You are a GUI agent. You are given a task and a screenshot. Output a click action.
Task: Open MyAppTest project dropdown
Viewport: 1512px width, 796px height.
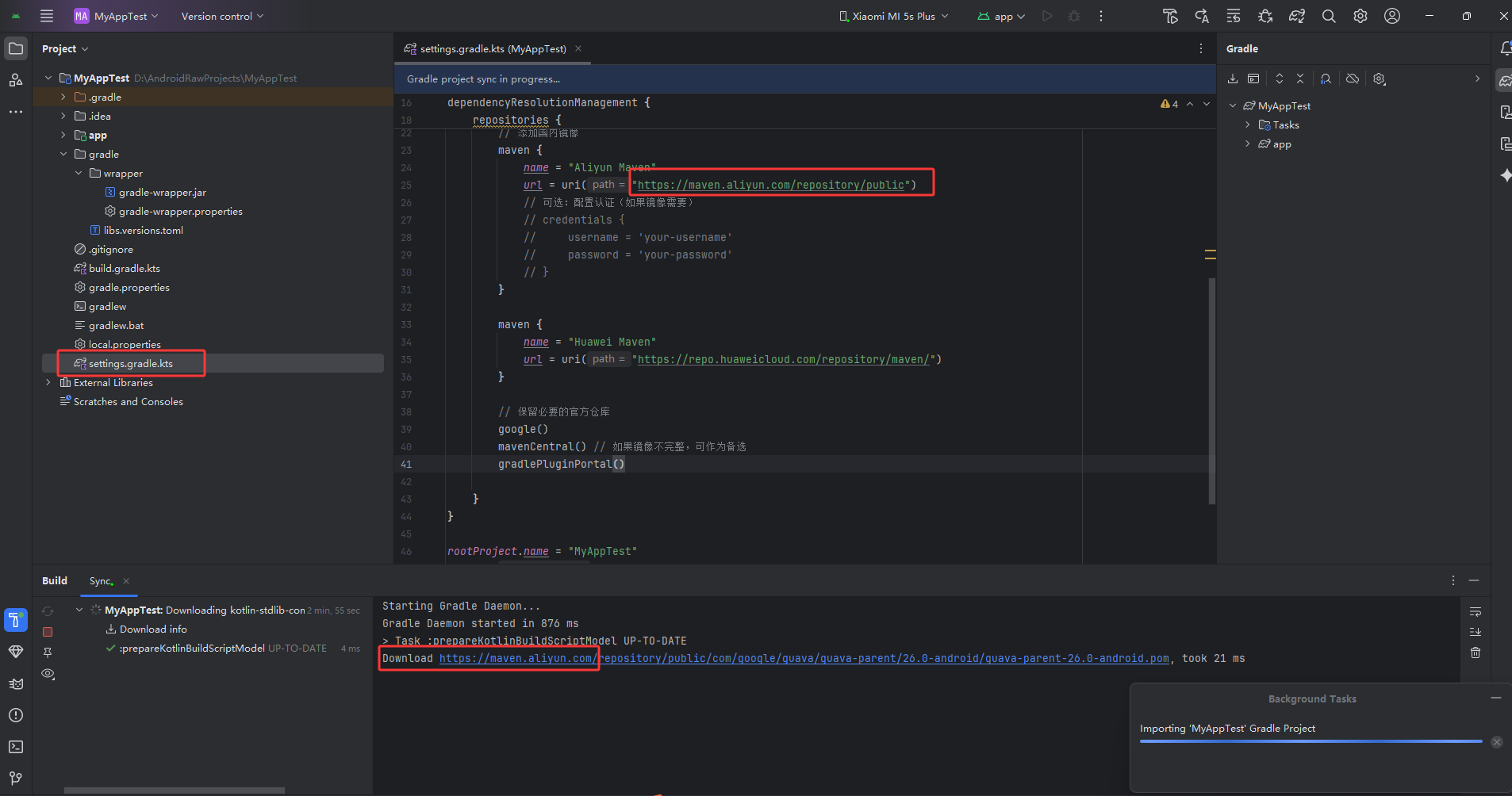(117, 16)
